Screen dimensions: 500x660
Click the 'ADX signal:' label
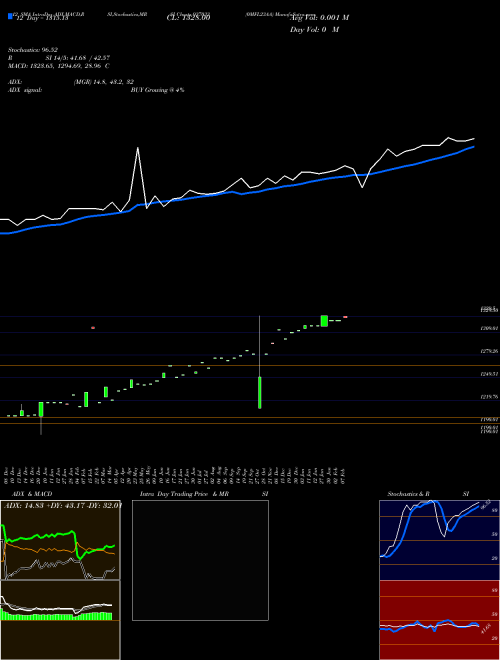click(x=24, y=90)
